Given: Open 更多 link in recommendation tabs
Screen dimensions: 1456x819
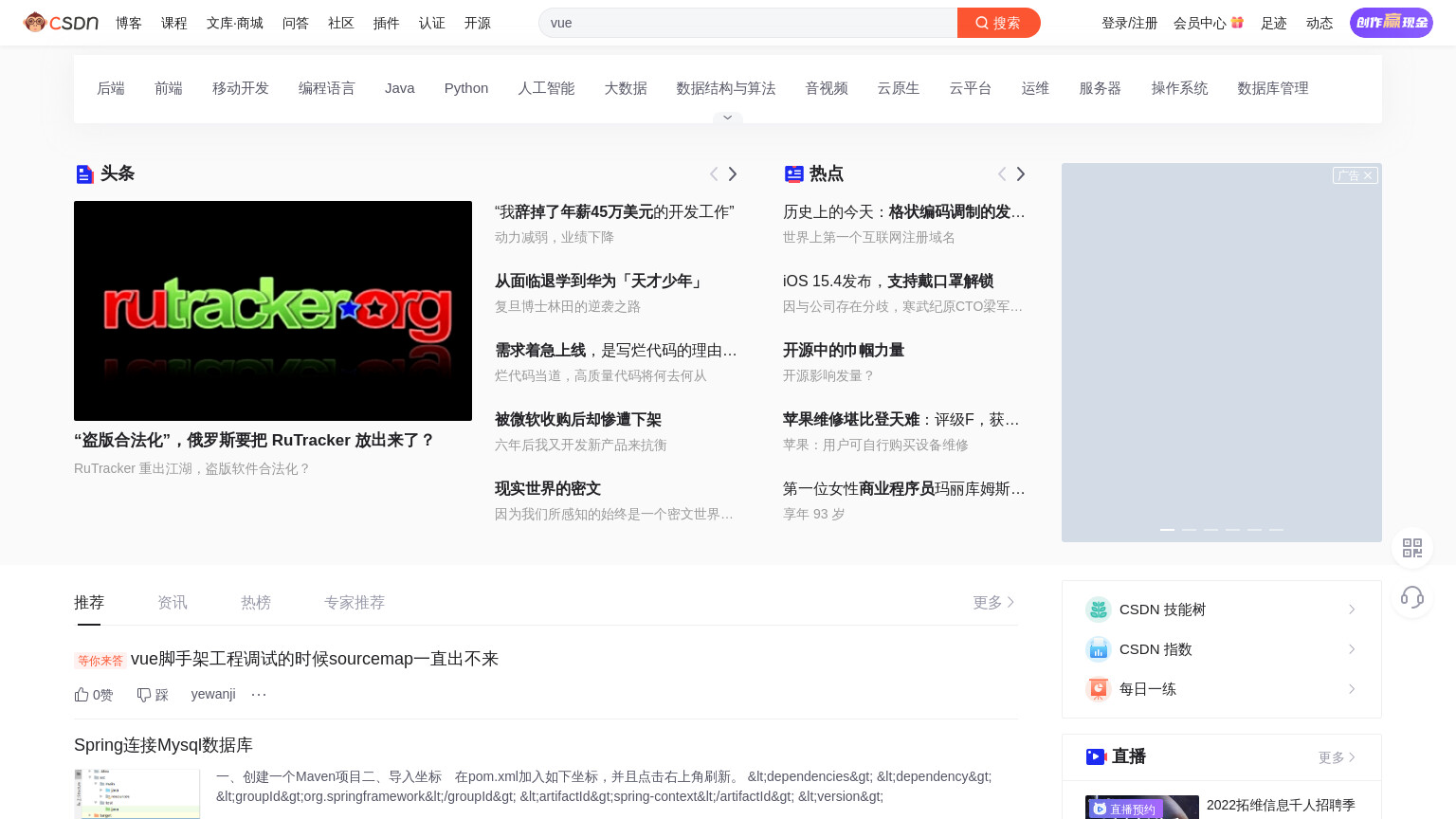Looking at the screenshot, I should [994, 602].
